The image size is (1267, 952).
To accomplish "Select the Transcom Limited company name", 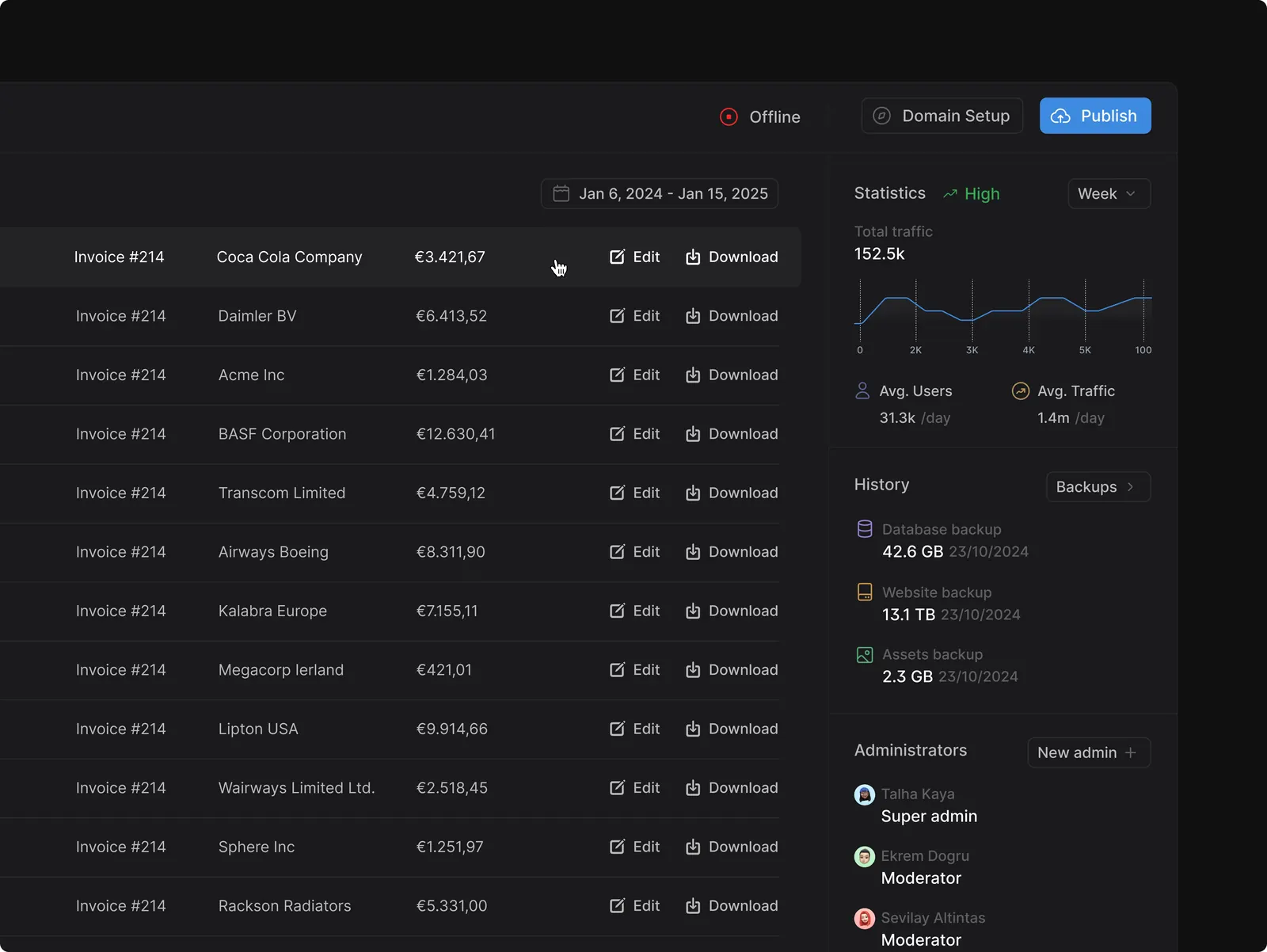I will (x=282, y=493).
